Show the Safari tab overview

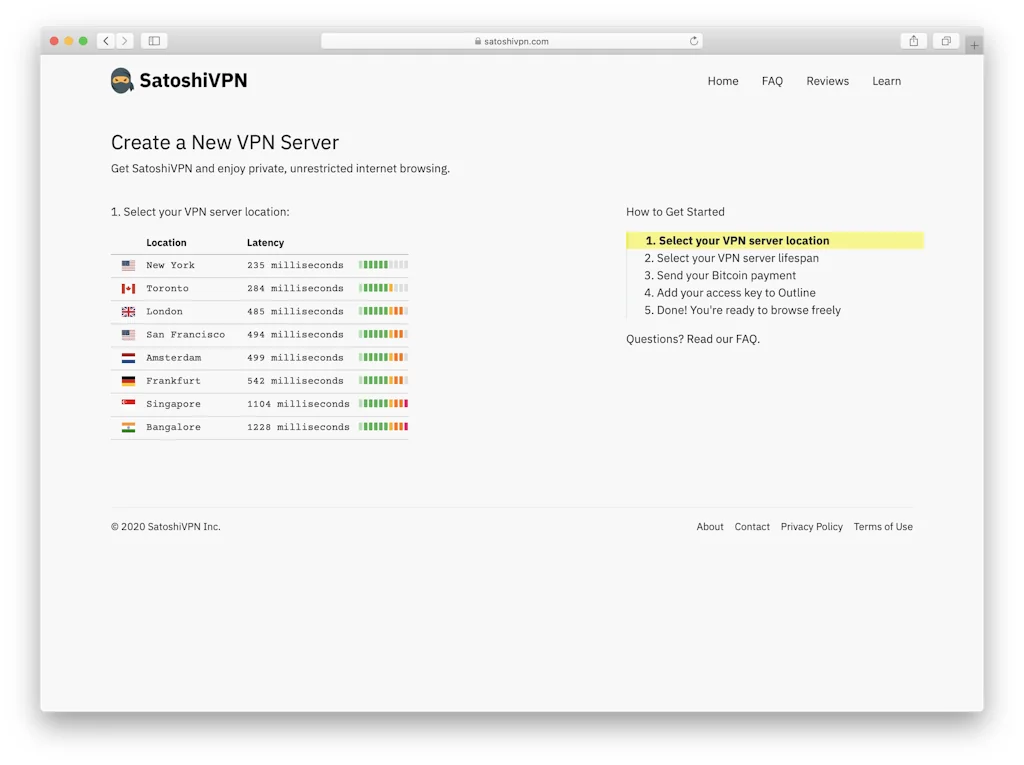945,41
